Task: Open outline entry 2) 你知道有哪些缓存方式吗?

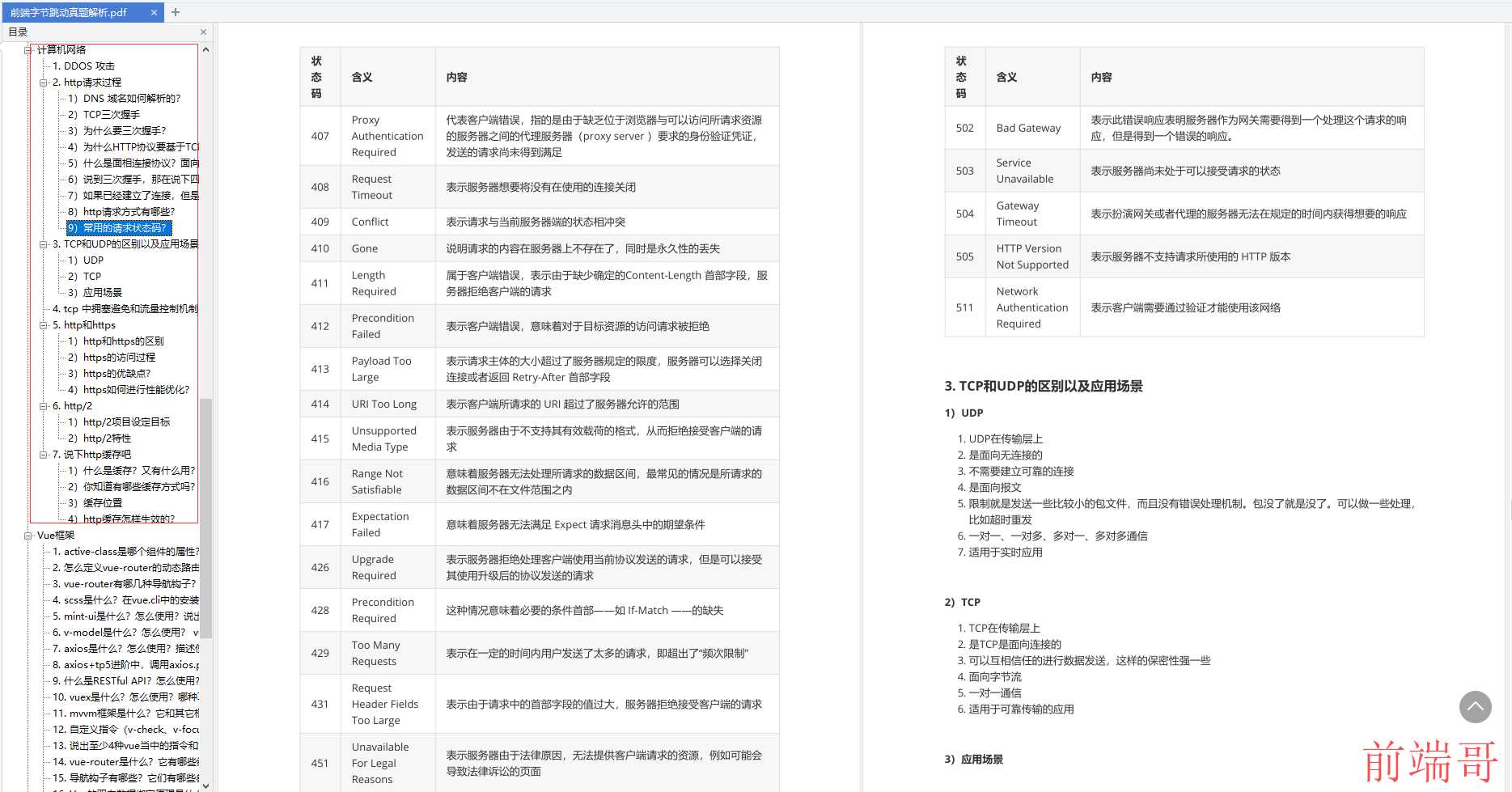Action: point(131,487)
